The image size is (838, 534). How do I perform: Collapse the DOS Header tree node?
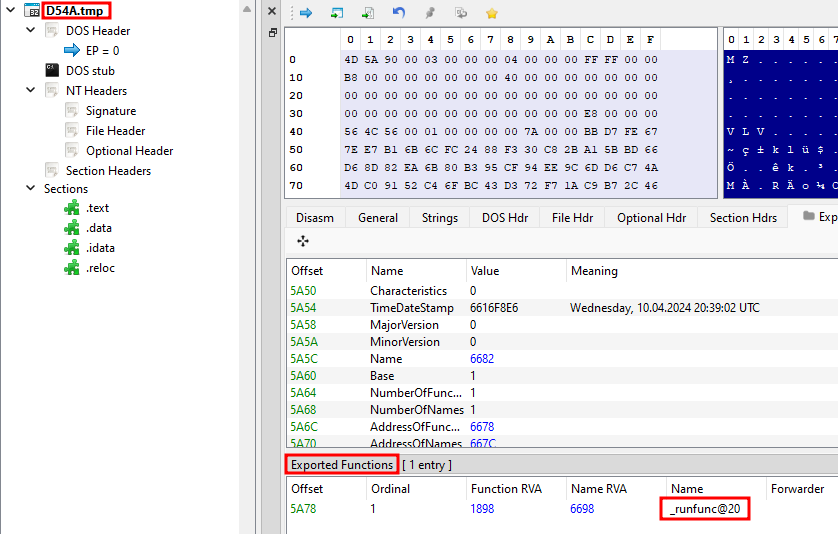pos(30,30)
